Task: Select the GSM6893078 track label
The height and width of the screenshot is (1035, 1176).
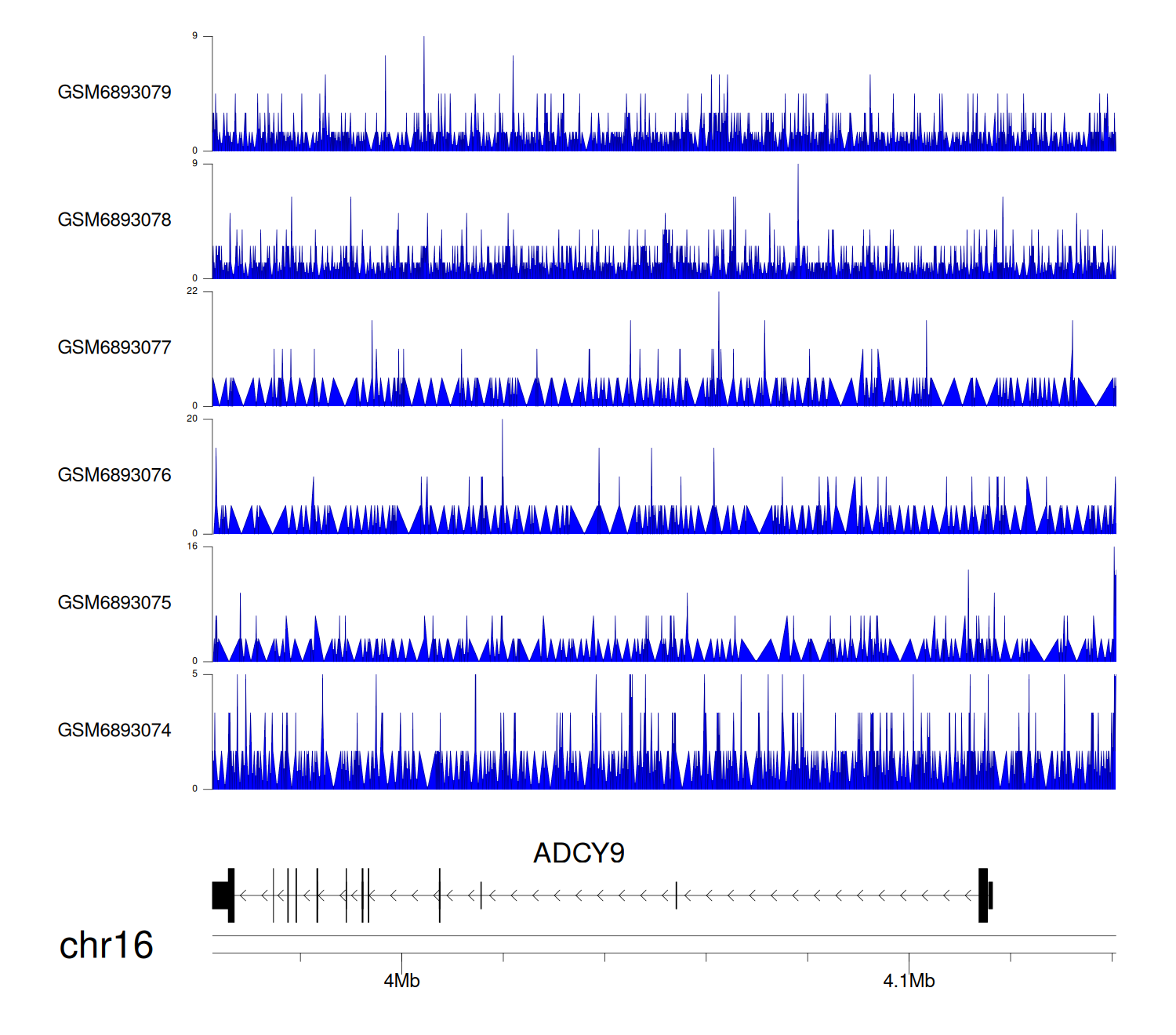Action: [x=114, y=220]
